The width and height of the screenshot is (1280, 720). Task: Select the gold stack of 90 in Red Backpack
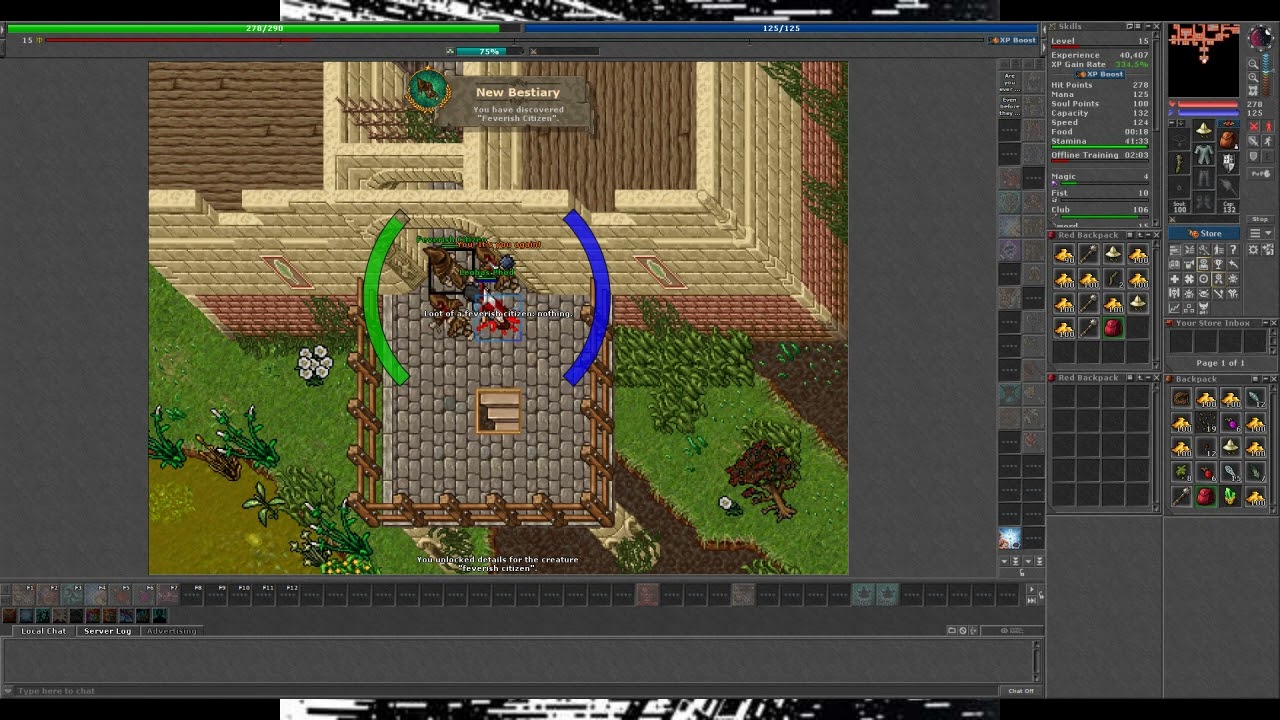(x=1064, y=256)
